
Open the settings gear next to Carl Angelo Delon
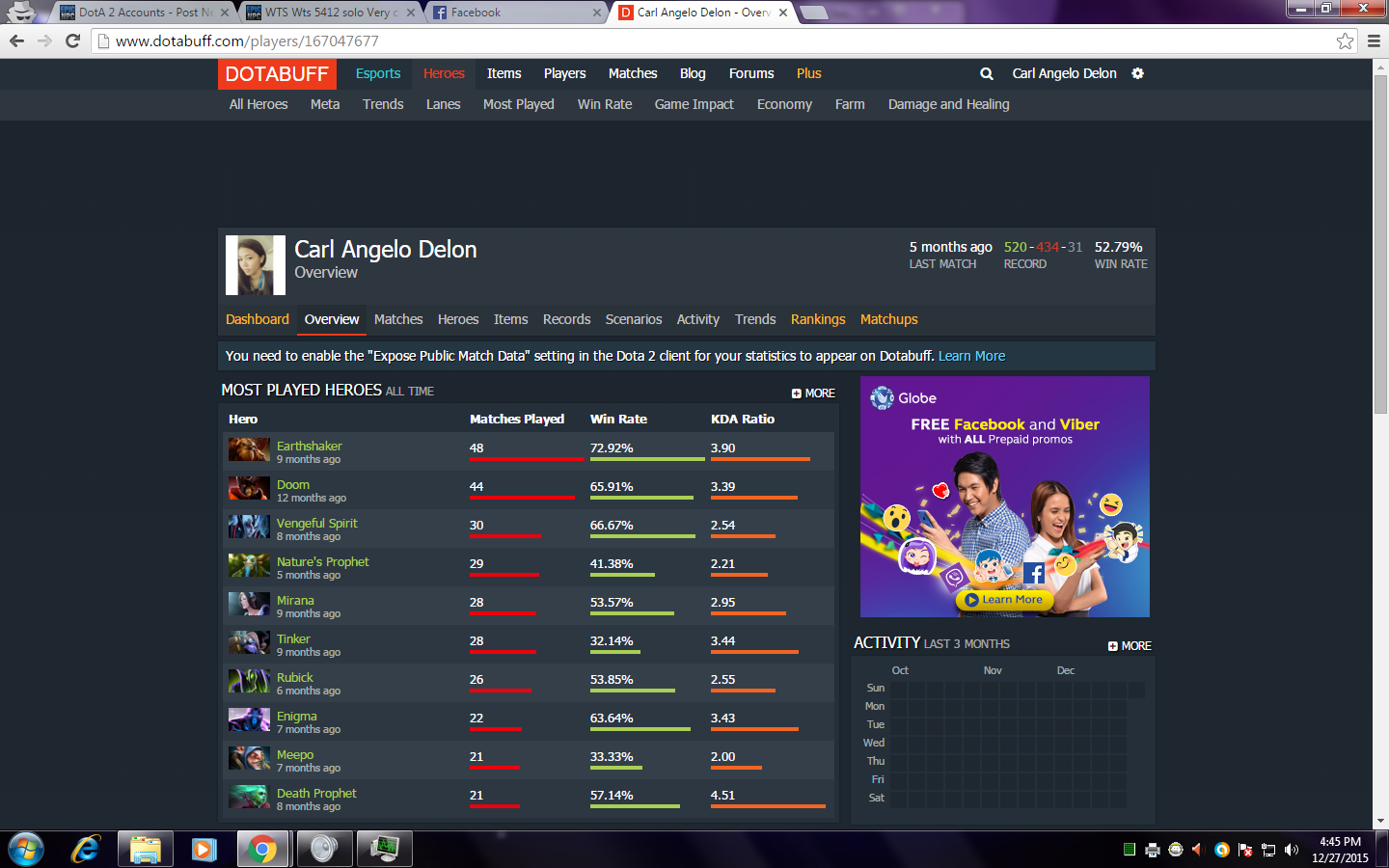[1137, 73]
